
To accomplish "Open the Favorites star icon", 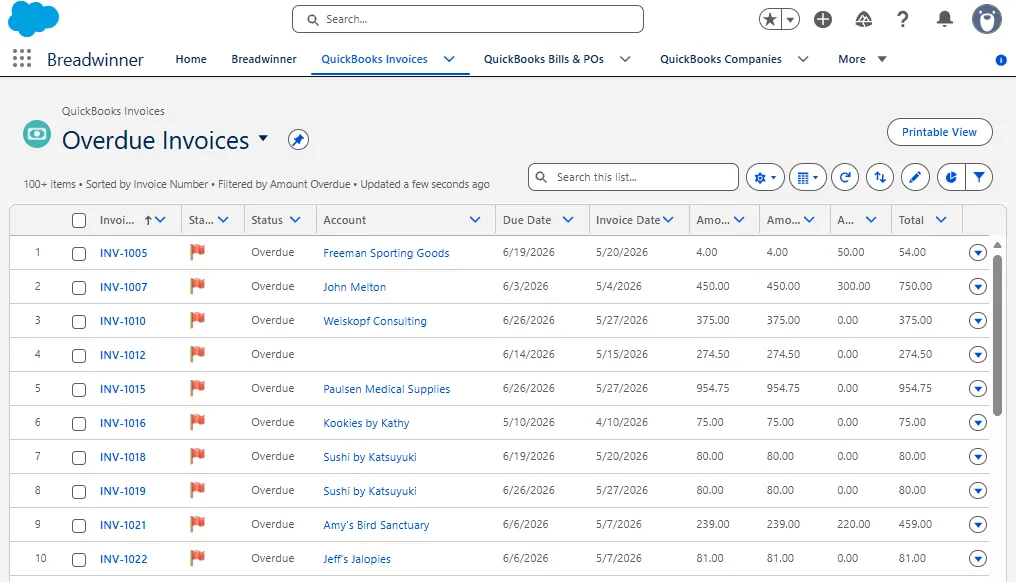I will (770, 19).
